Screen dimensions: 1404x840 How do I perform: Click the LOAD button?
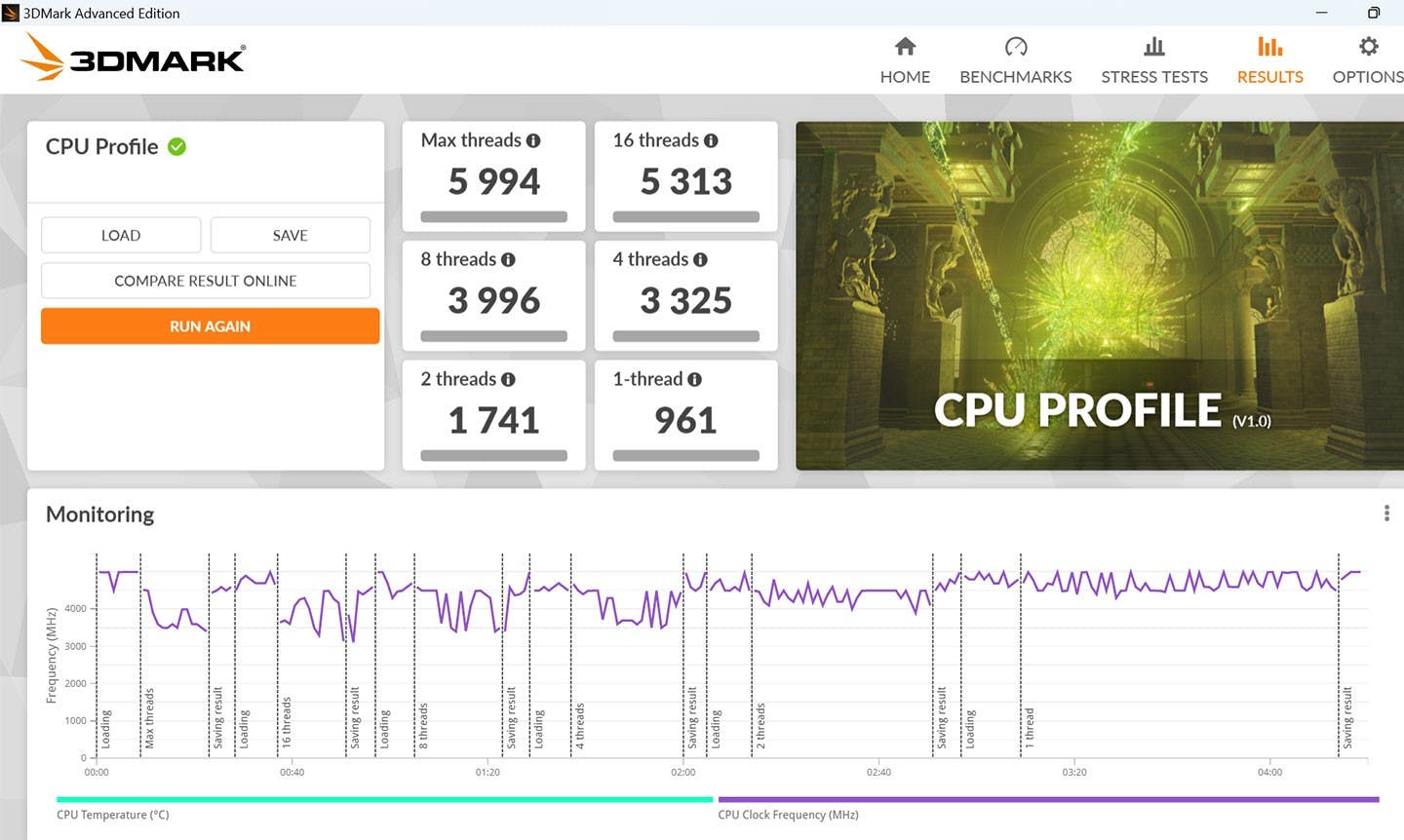121,235
